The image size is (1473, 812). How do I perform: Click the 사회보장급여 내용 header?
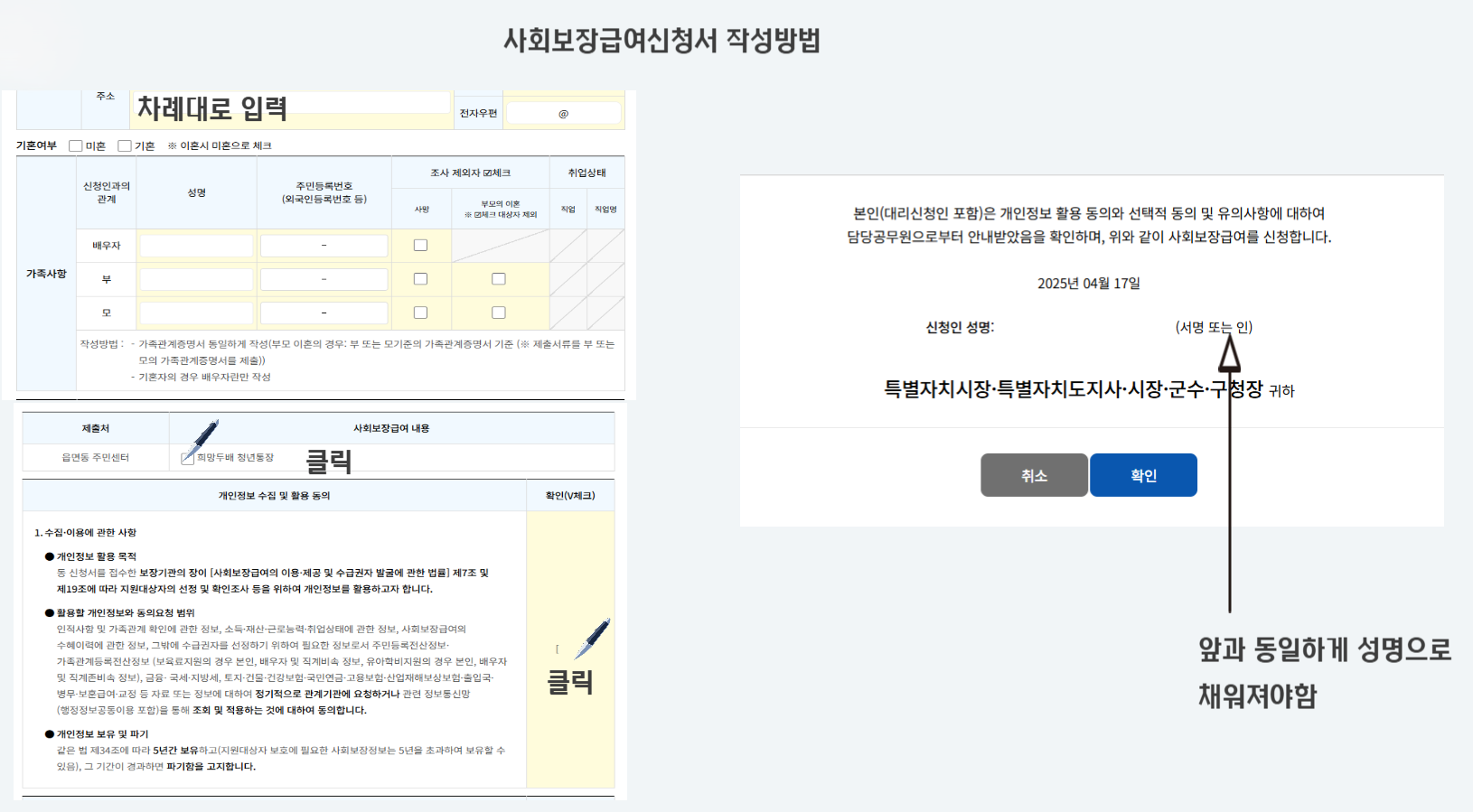point(391,428)
